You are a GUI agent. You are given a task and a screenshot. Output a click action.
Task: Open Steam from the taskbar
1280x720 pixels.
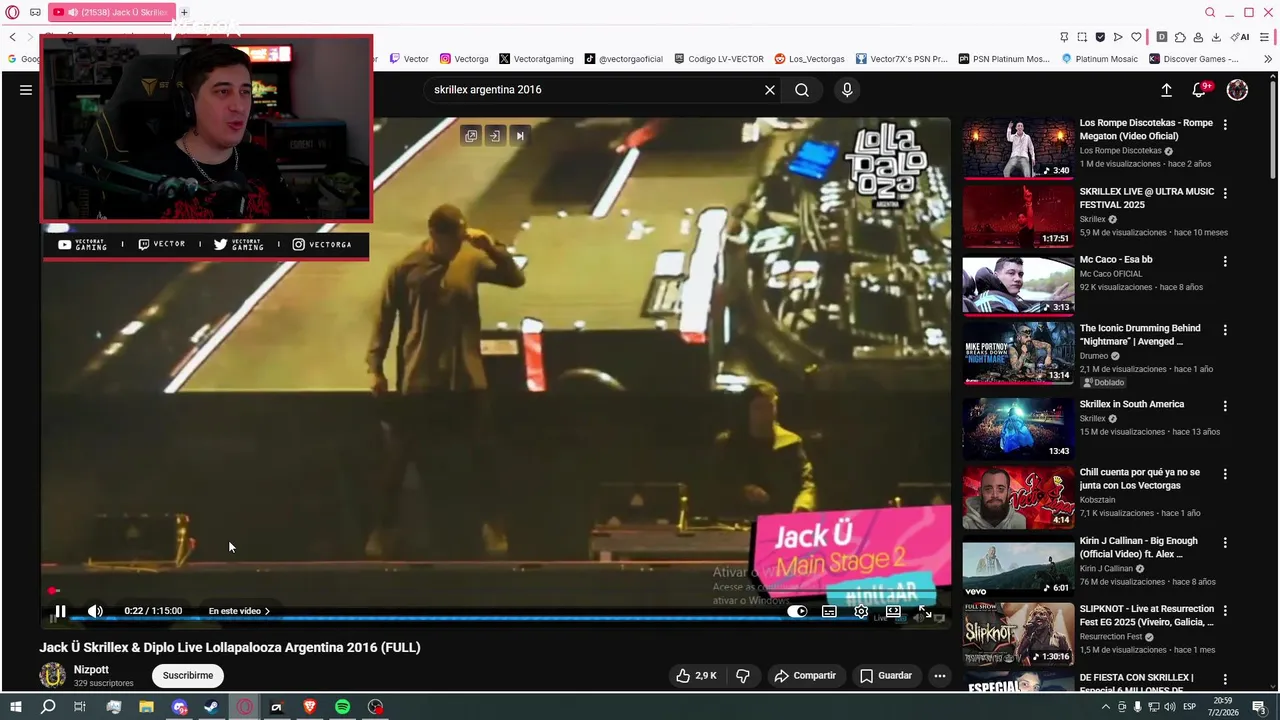[211, 707]
